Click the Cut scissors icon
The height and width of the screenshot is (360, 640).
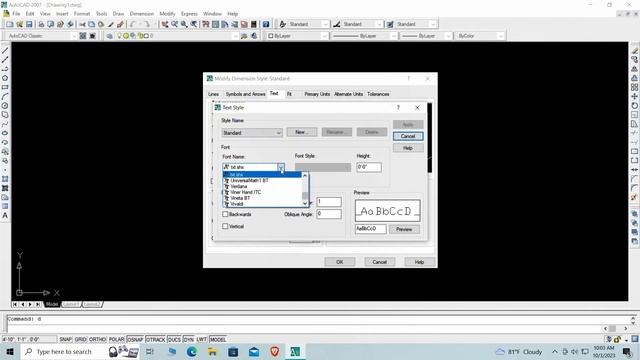(x=82, y=24)
